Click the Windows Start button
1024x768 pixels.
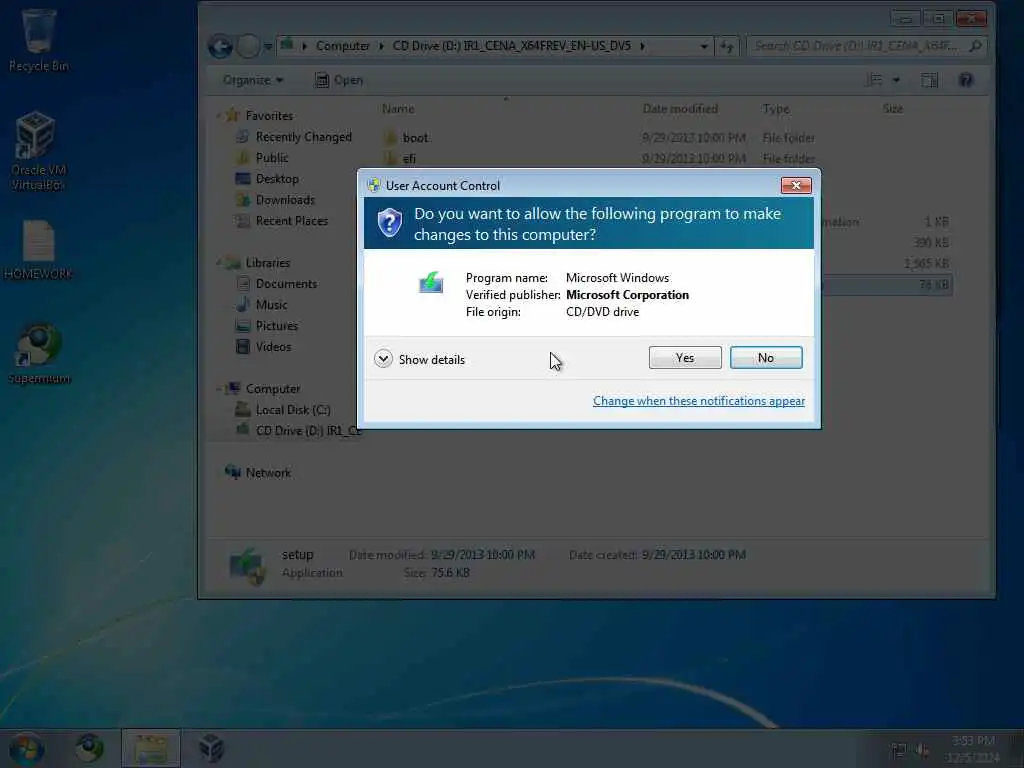tap(26, 749)
